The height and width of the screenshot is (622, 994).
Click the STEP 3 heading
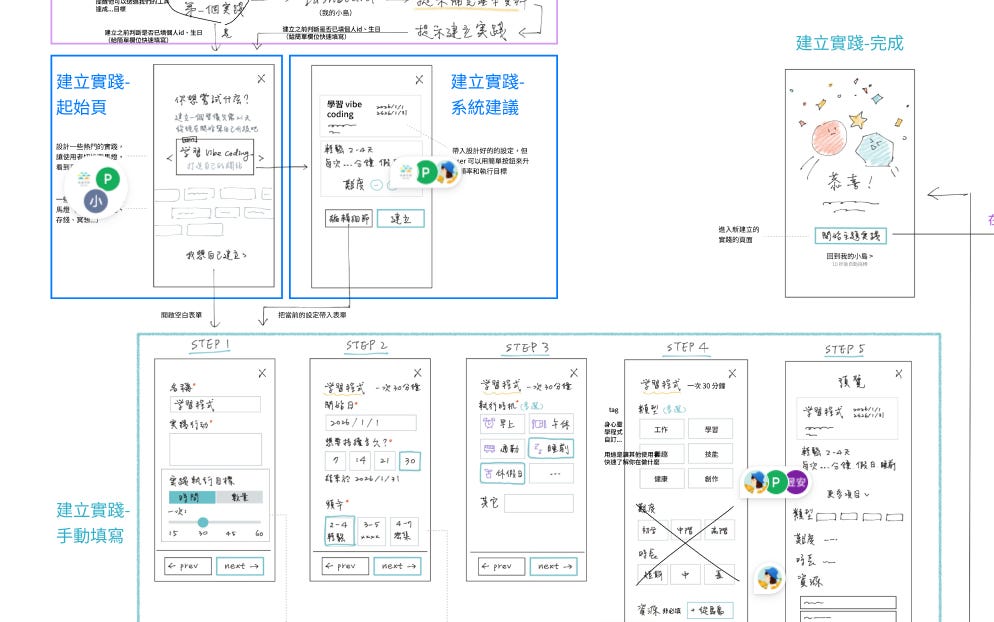(526, 347)
